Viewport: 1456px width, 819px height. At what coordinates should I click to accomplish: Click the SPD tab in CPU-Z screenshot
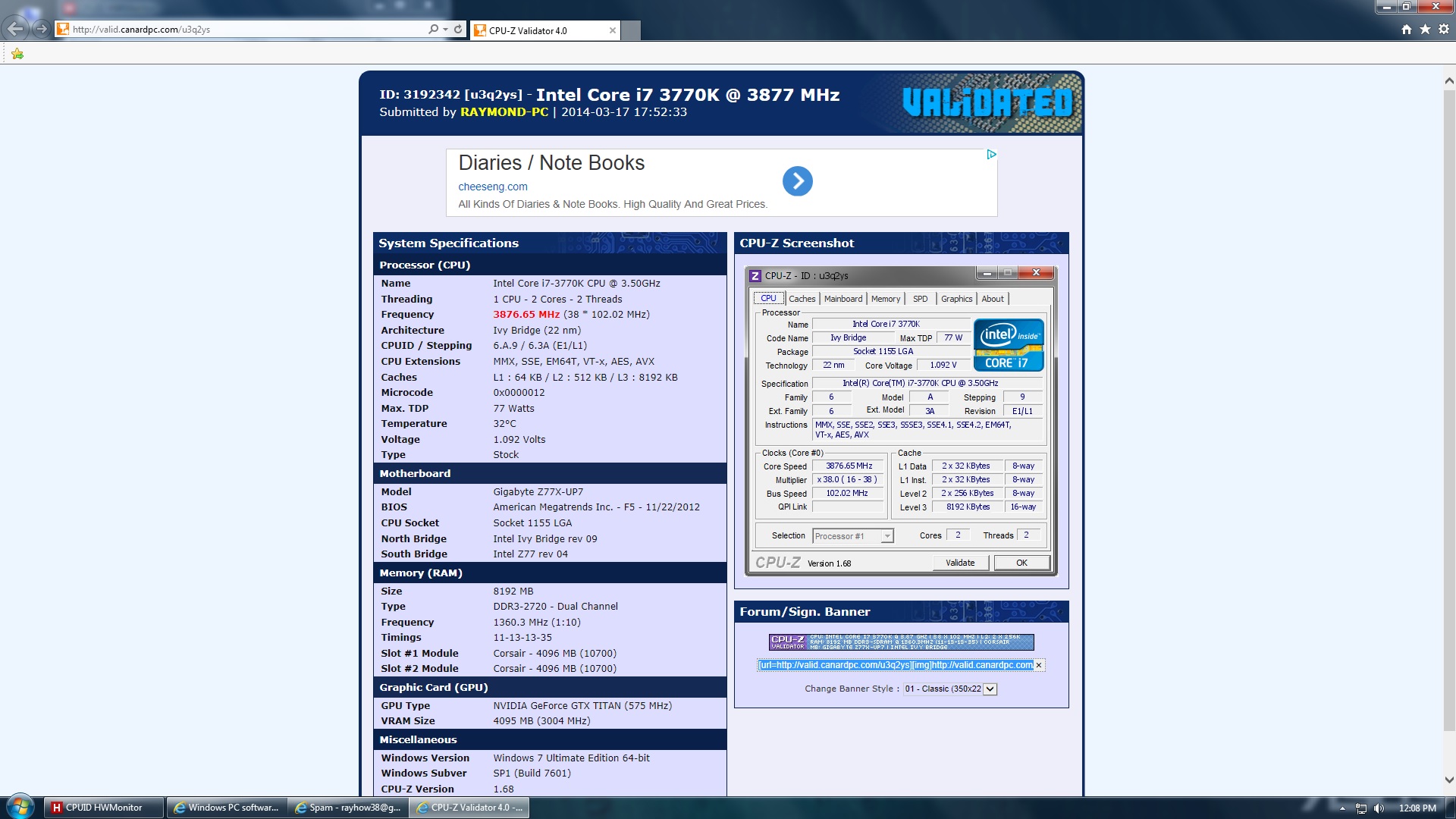920,299
